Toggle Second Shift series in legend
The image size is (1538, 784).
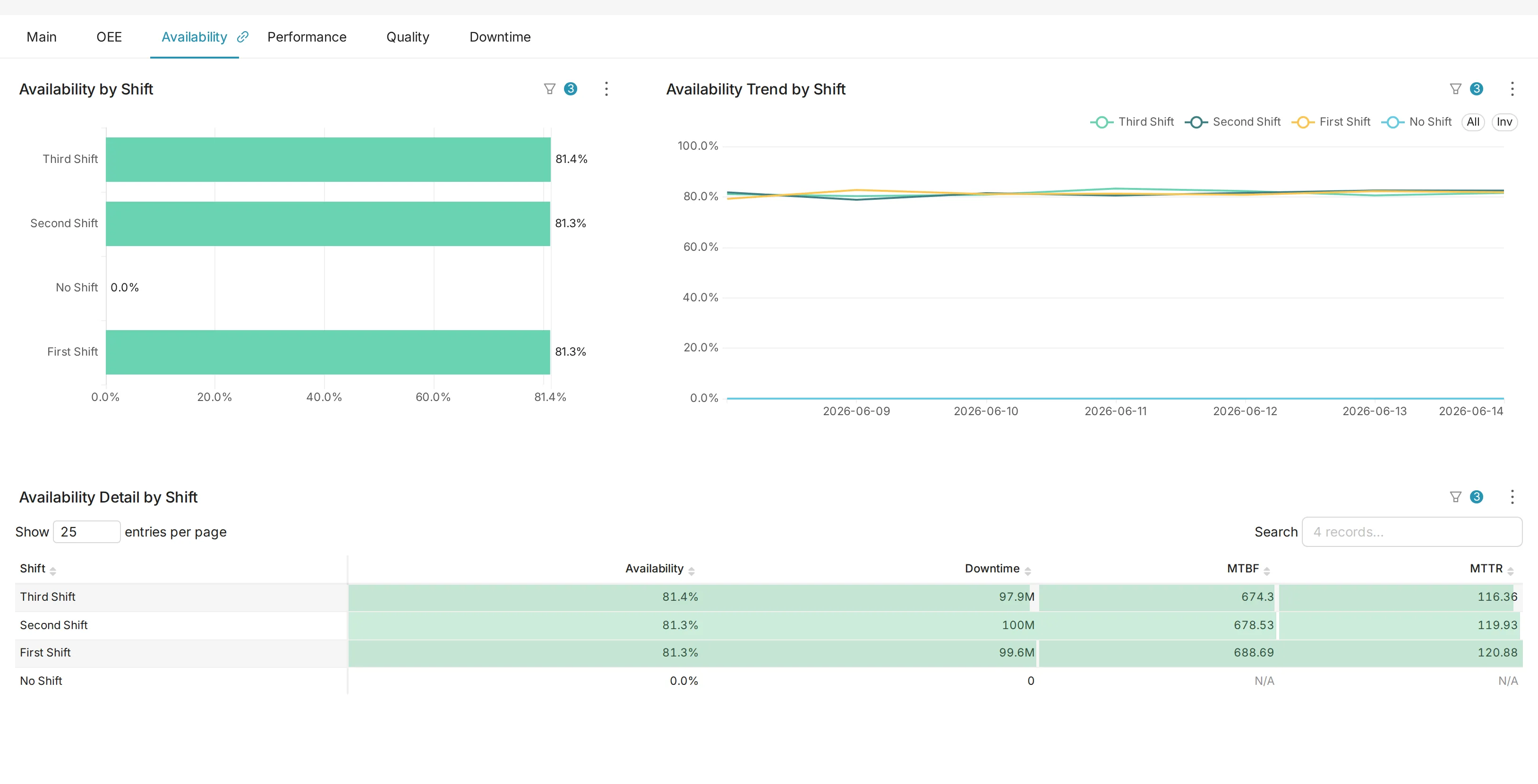1232,122
